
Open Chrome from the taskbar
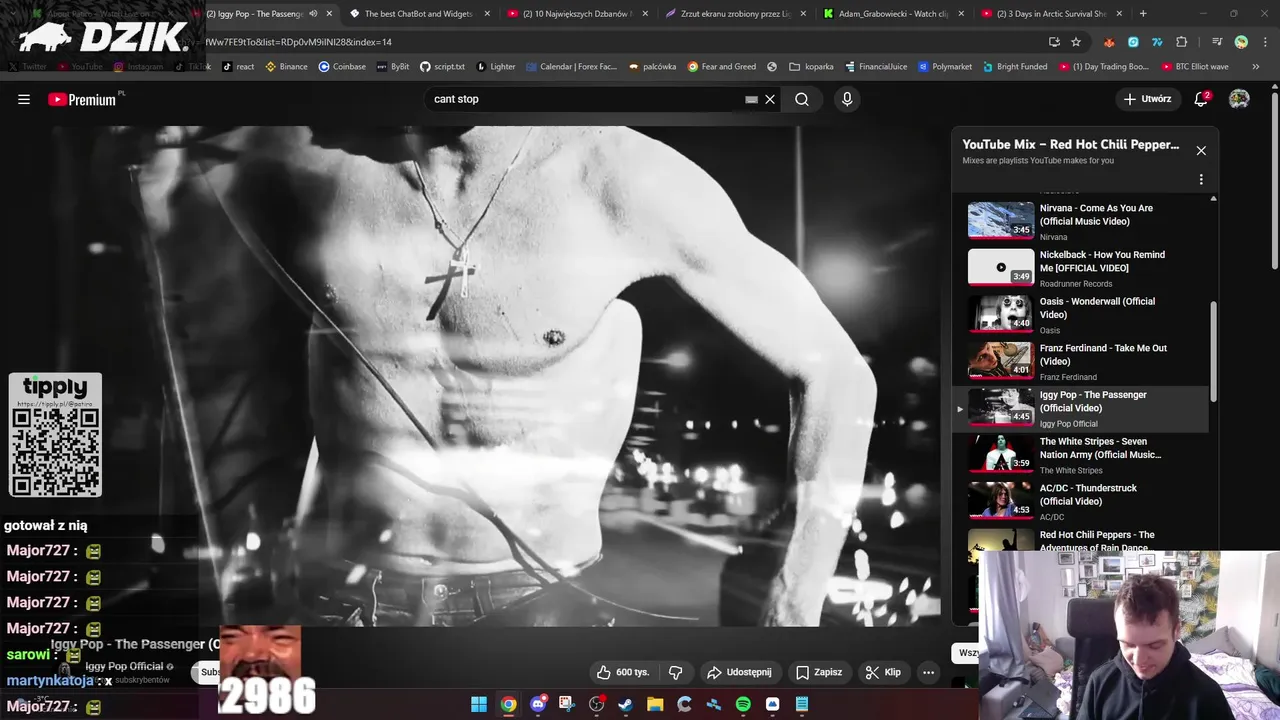pos(509,704)
